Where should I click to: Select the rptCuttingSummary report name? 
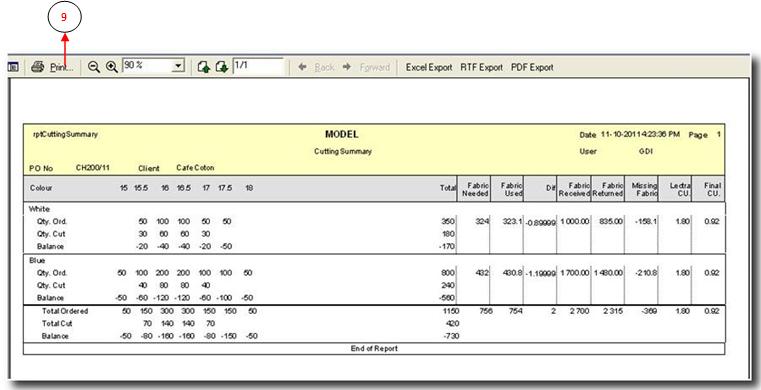65,134
